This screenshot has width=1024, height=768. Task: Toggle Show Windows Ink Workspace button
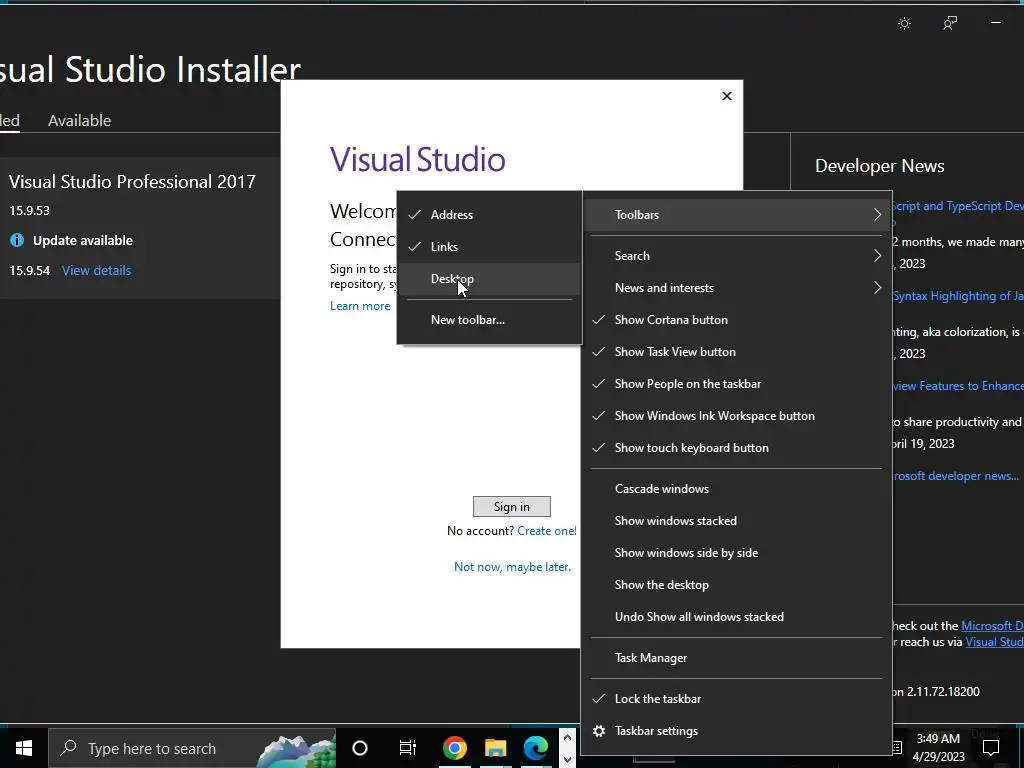737,416
